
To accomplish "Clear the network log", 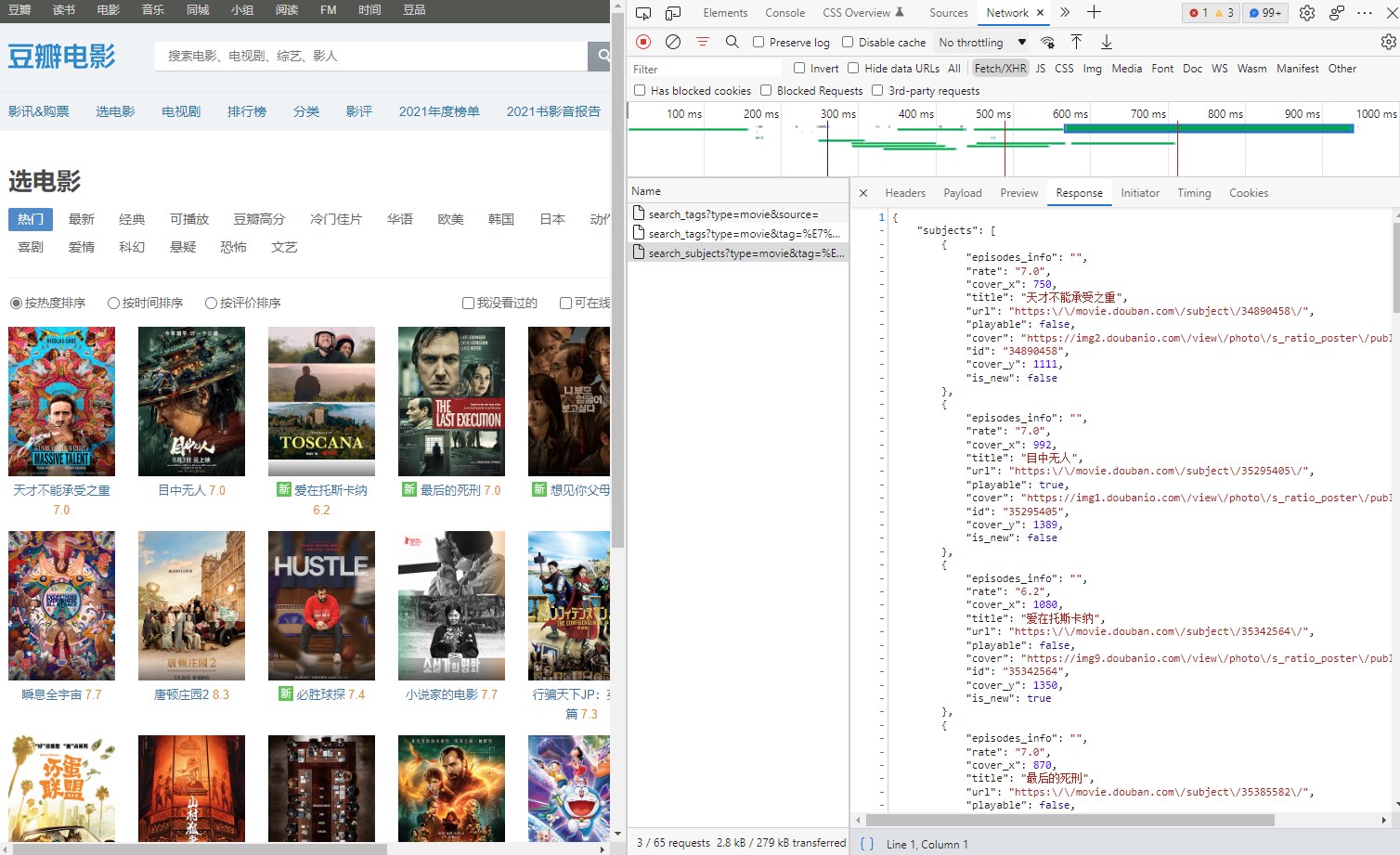I will pyautogui.click(x=673, y=42).
